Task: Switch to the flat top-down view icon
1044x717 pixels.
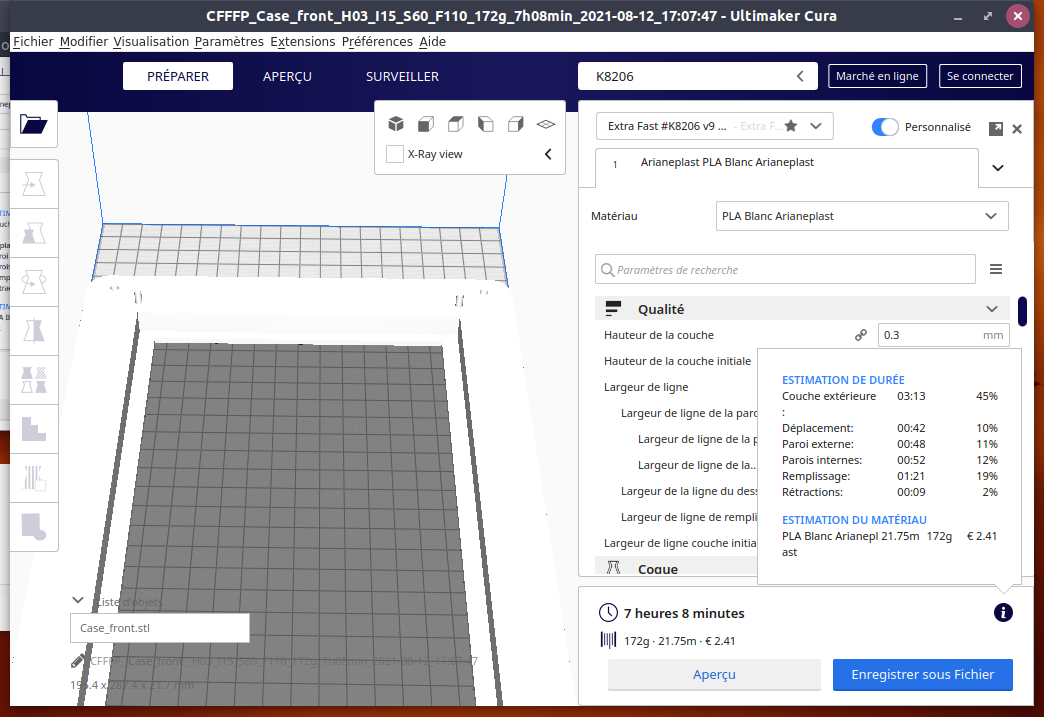Action: pyautogui.click(x=546, y=124)
